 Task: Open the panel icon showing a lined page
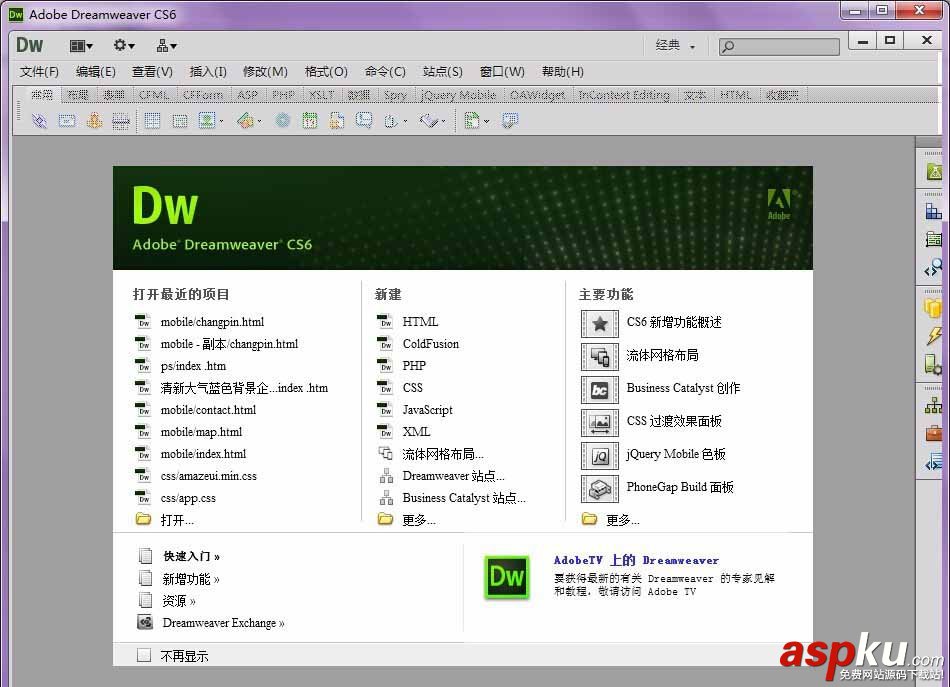pos(934,239)
